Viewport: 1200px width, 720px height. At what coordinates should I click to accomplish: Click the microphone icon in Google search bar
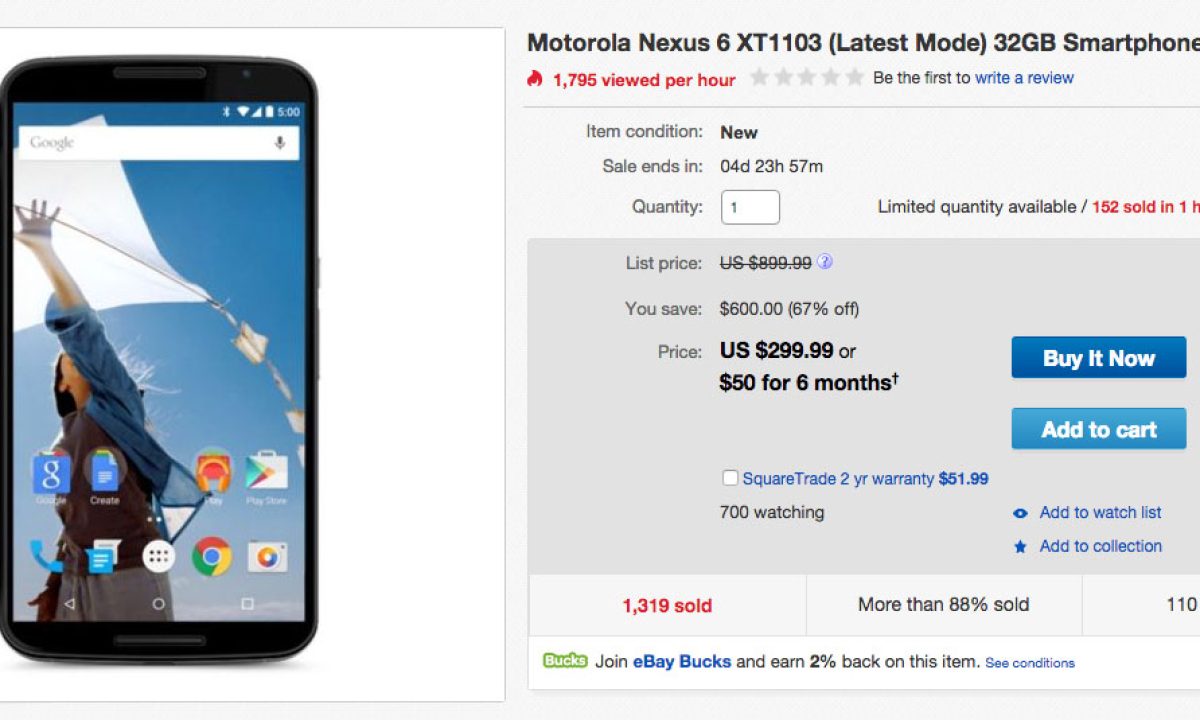[280, 143]
